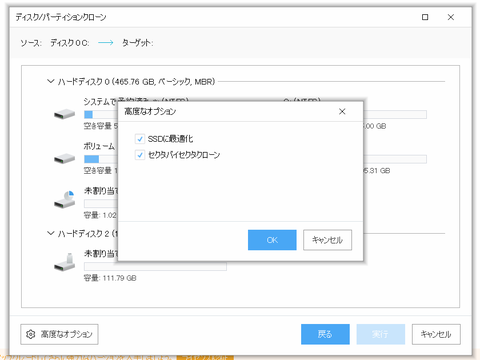Confirm the advanced options with OK
The image size is (480, 360).
coord(272,240)
